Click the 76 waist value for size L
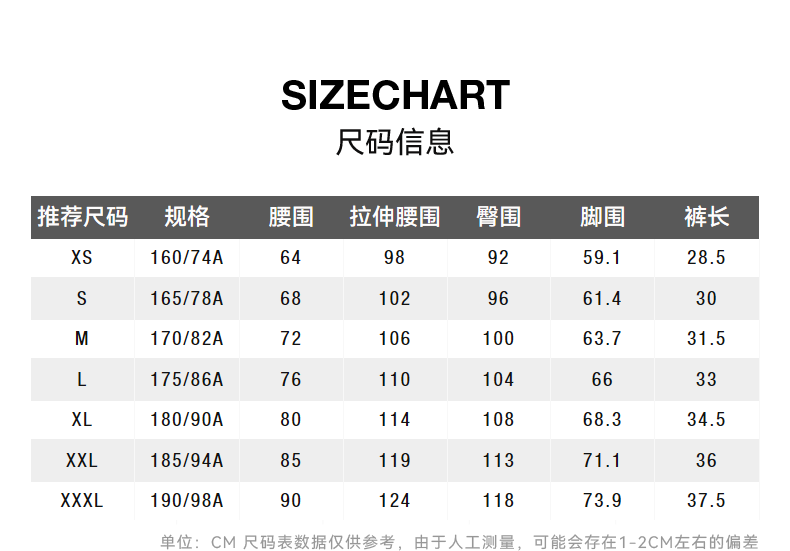790x551 pixels. click(291, 379)
